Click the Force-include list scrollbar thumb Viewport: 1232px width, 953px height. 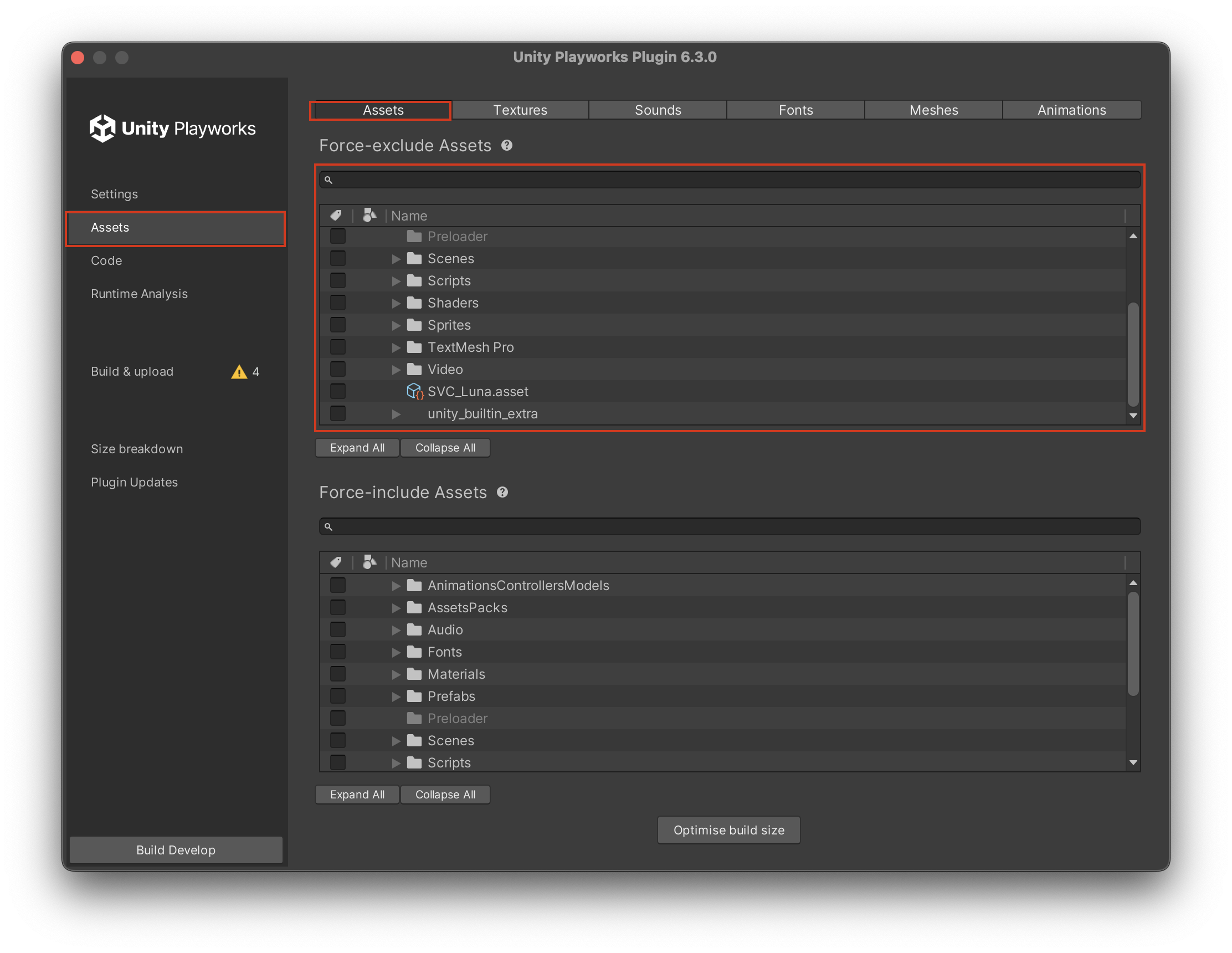point(1133,643)
